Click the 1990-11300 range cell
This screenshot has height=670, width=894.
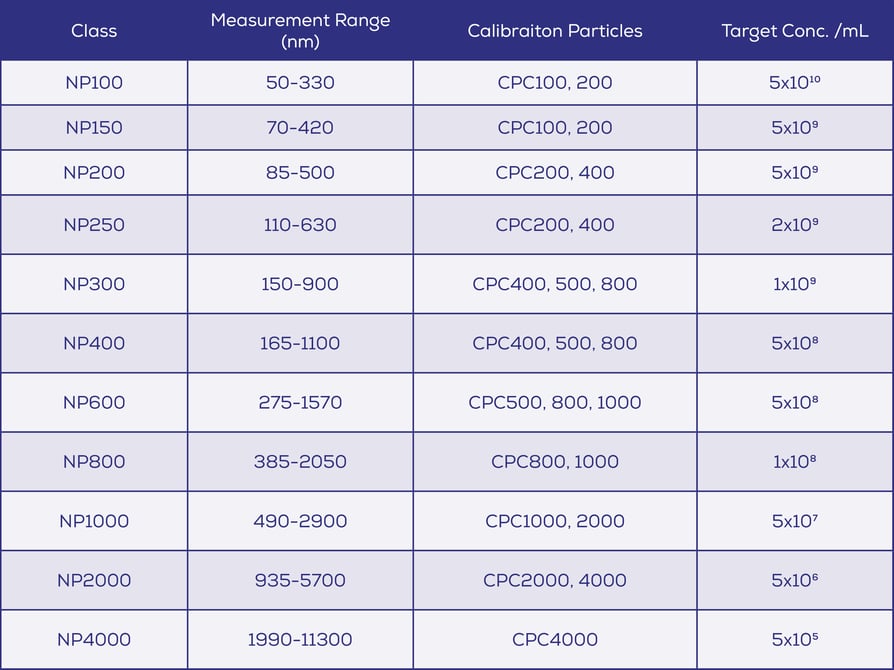(x=300, y=639)
